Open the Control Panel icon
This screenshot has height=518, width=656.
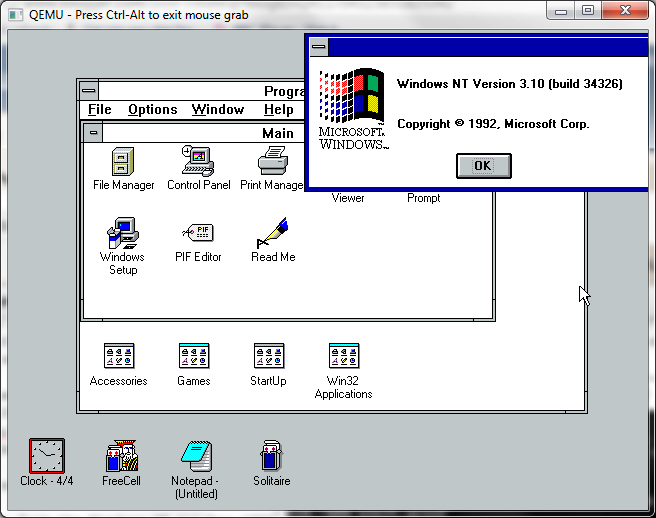pos(198,161)
